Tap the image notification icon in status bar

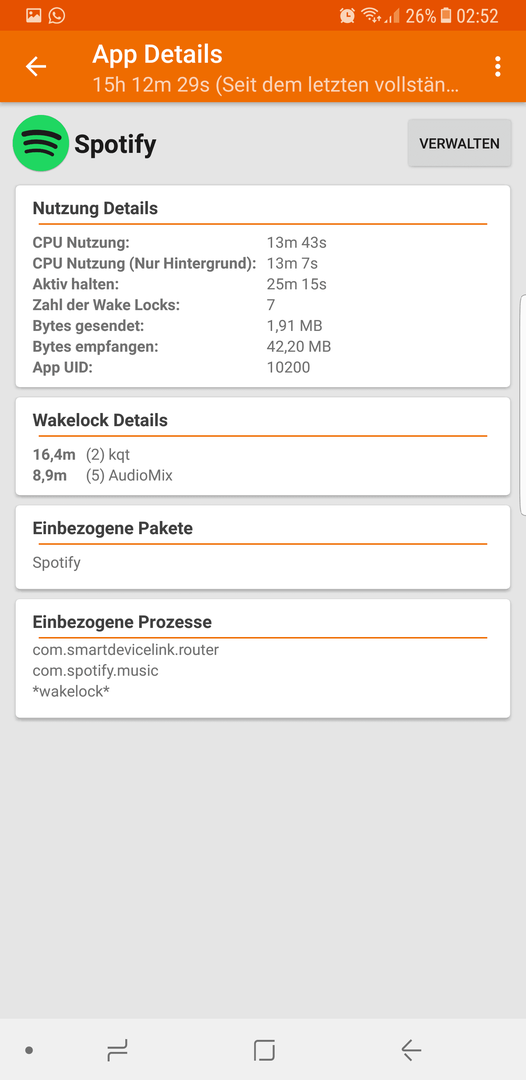pyautogui.click(x=34, y=15)
